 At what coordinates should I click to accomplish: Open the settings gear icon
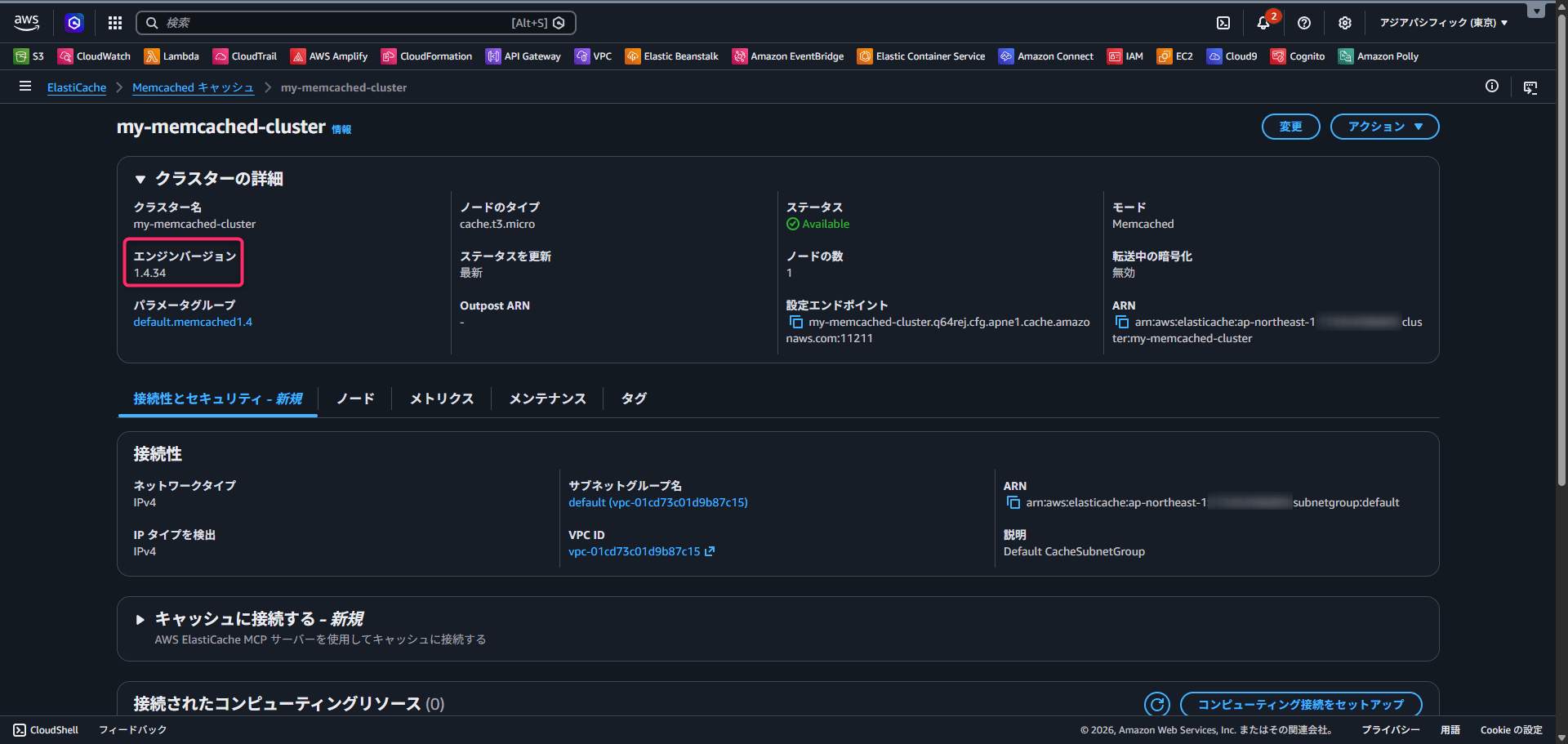click(1345, 23)
